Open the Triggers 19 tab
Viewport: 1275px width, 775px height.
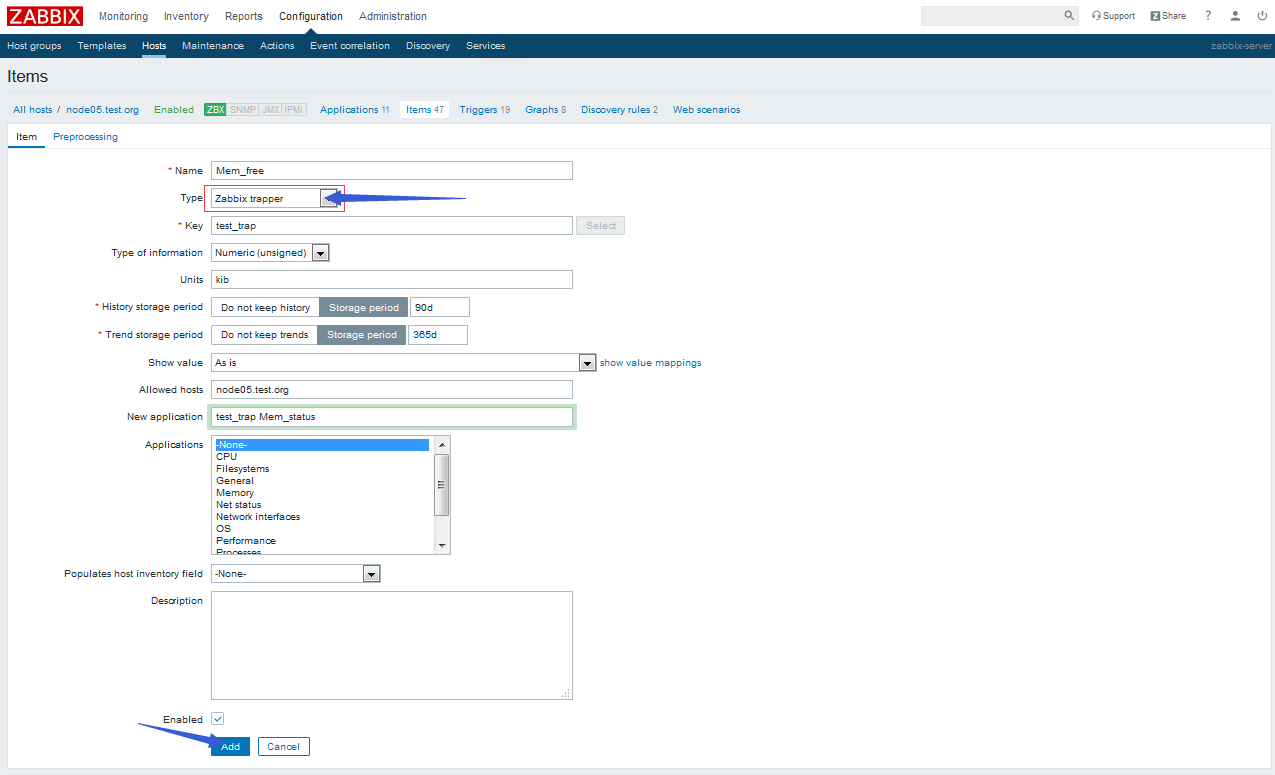coord(484,109)
